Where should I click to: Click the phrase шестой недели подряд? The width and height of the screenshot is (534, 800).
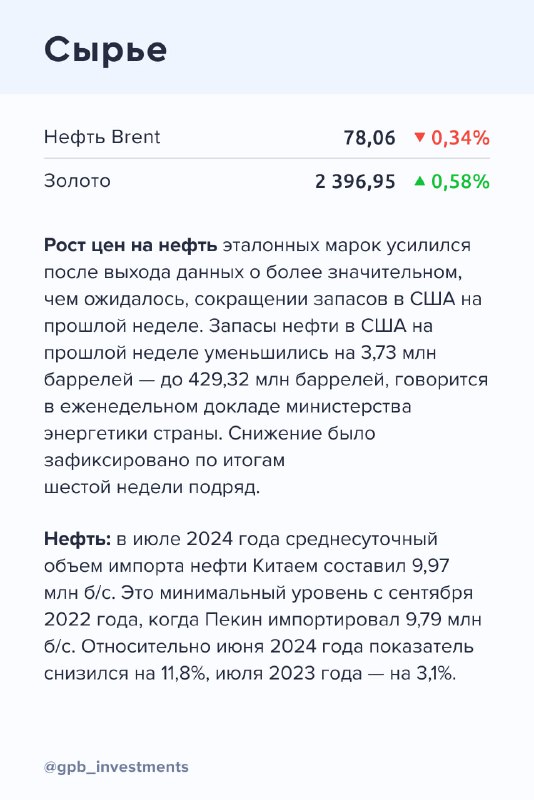point(152,488)
